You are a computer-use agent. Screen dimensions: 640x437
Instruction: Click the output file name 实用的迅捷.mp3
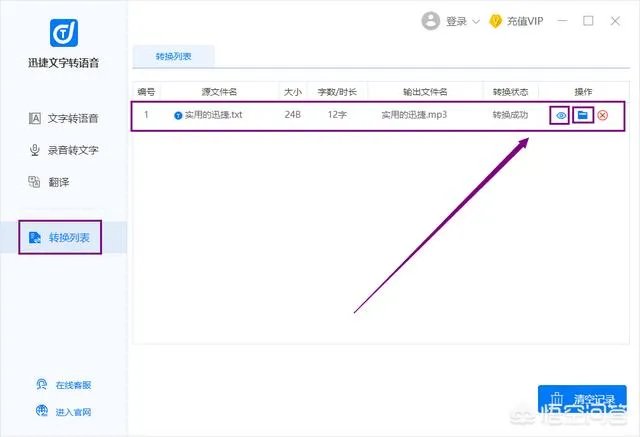pyautogui.click(x=414, y=115)
